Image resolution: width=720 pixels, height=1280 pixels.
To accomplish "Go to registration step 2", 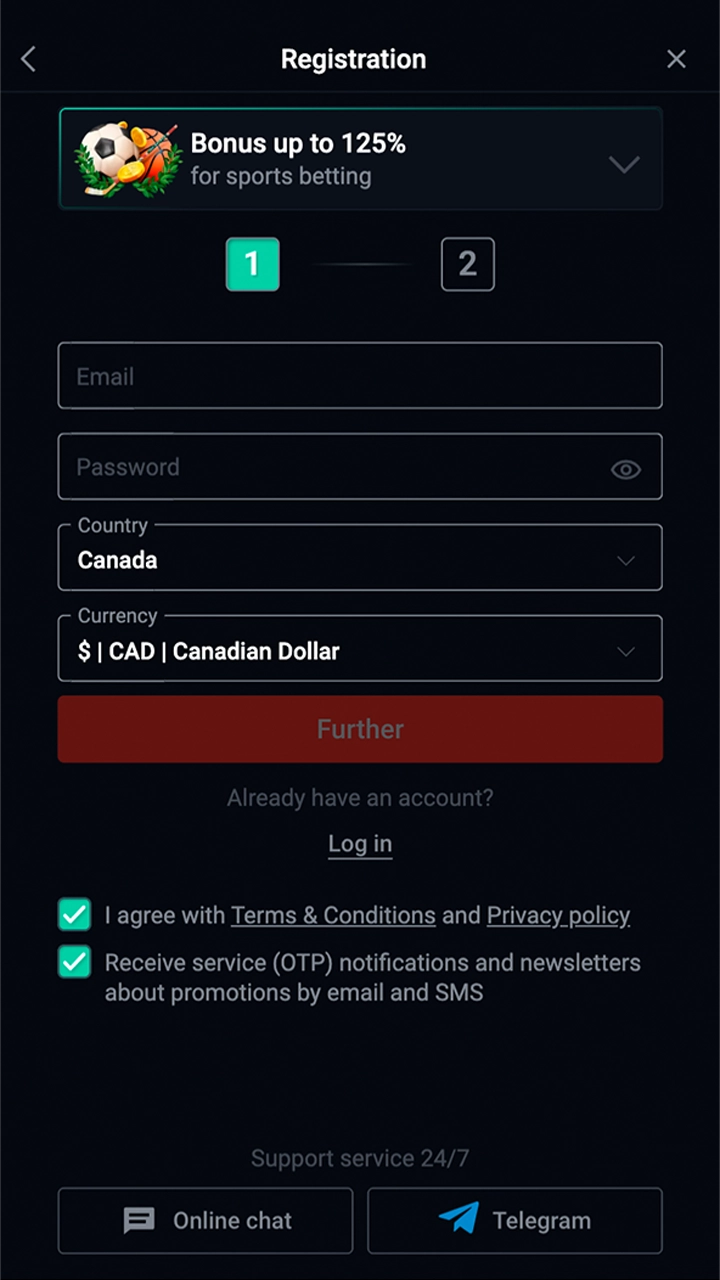I will click(x=467, y=265).
